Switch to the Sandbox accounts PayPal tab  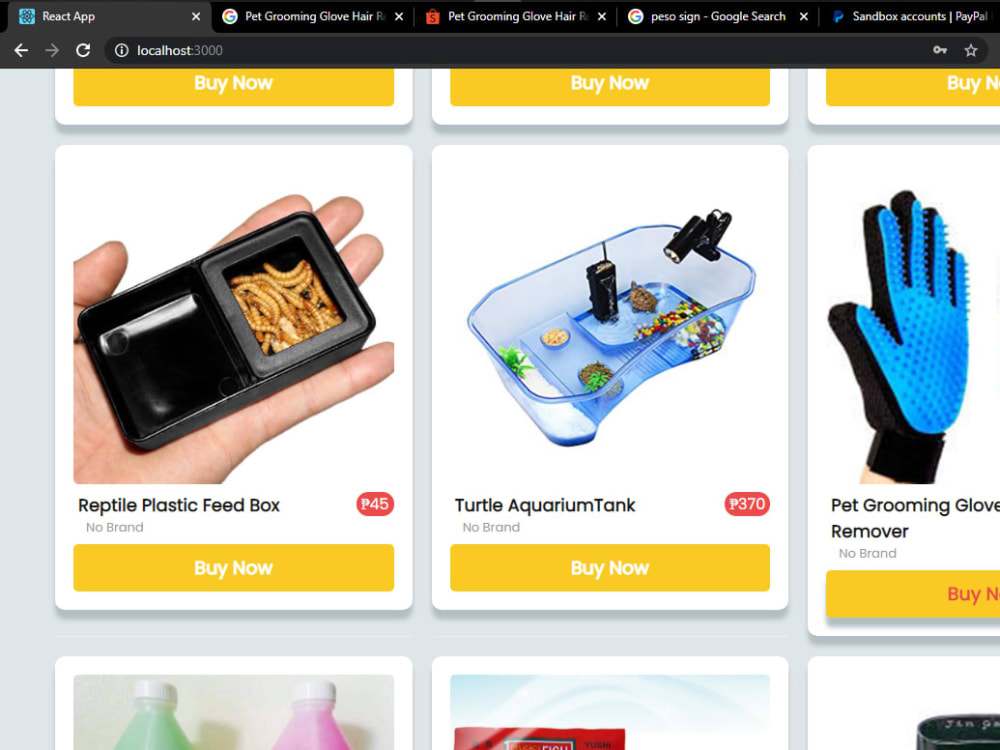pyautogui.click(x=911, y=17)
